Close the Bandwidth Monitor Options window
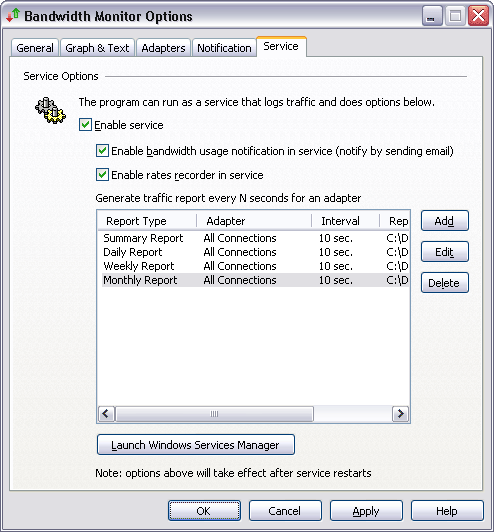Viewport: 494px width, 532px height. pos(478,16)
